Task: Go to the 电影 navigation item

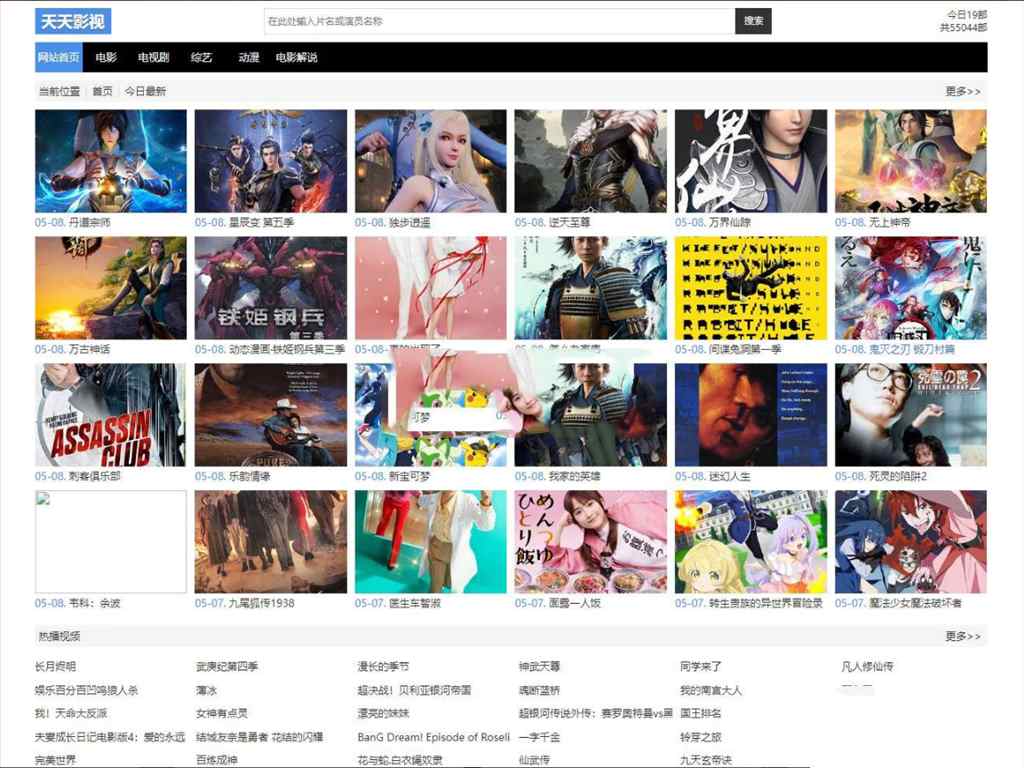Action: [106, 57]
